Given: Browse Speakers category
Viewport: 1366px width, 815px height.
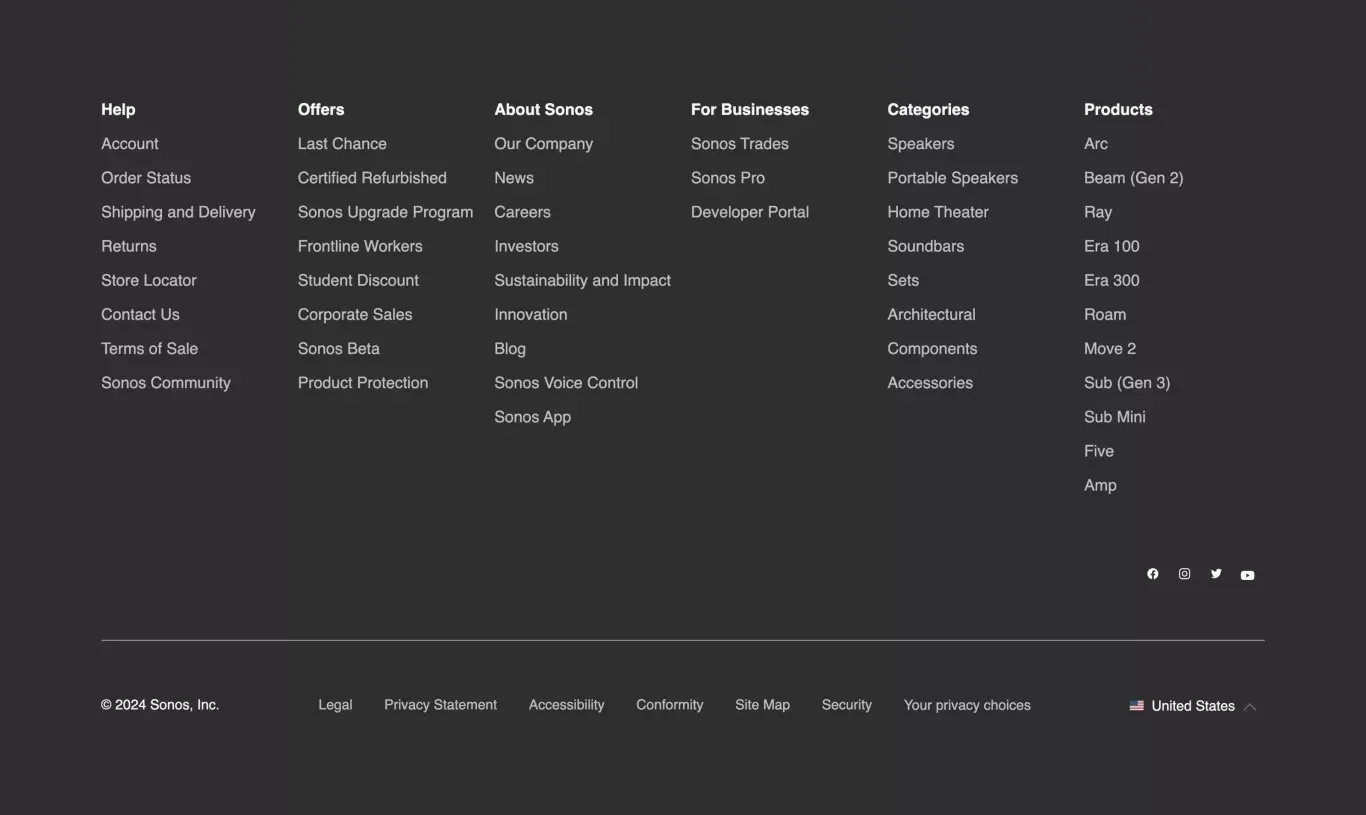Looking at the screenshot, I should pos(921,144).
